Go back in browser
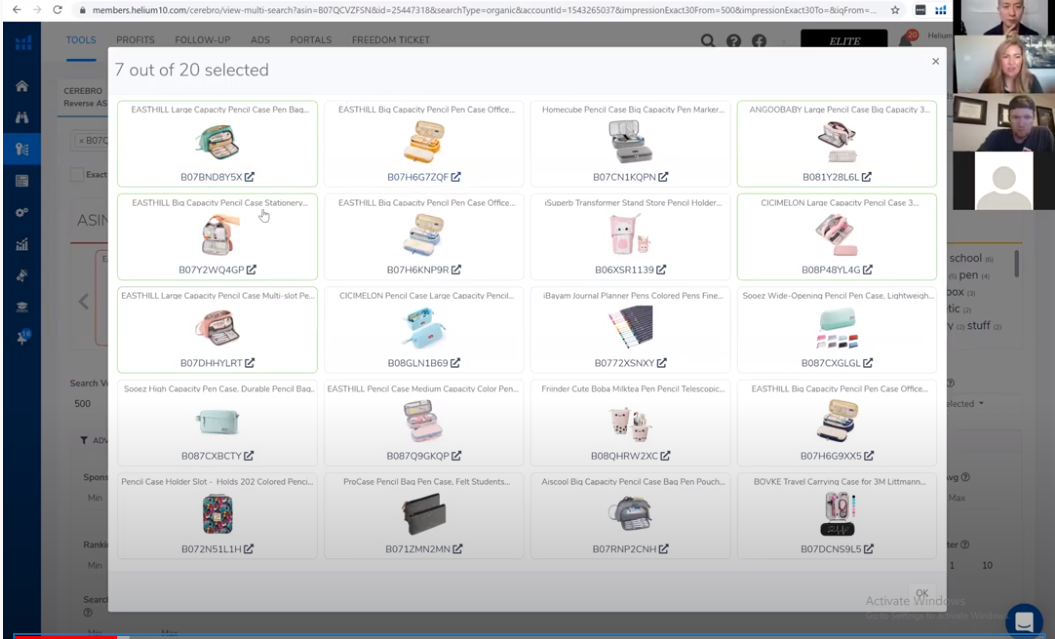Image resolution: width=1055 pixels, height=639 pixels. (x=17, y=10)
